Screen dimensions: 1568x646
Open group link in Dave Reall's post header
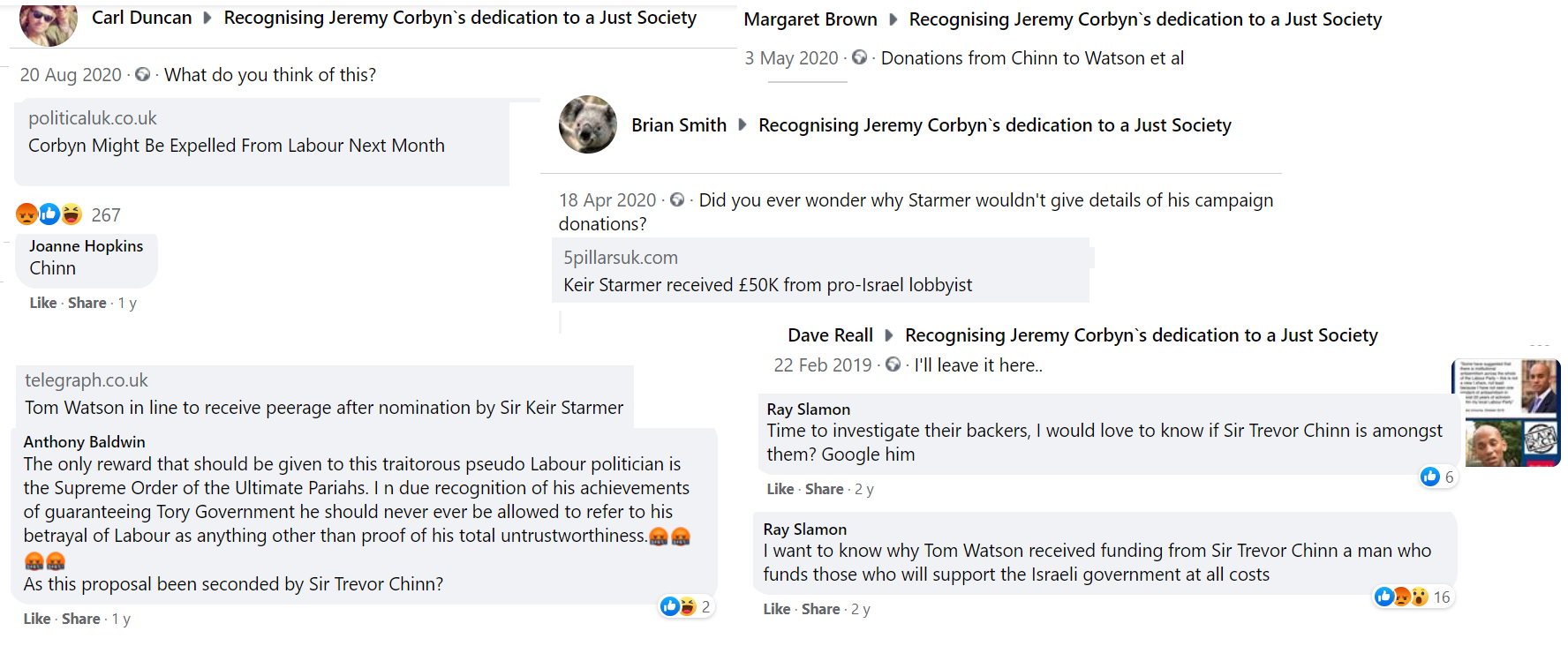[1141, 335]
